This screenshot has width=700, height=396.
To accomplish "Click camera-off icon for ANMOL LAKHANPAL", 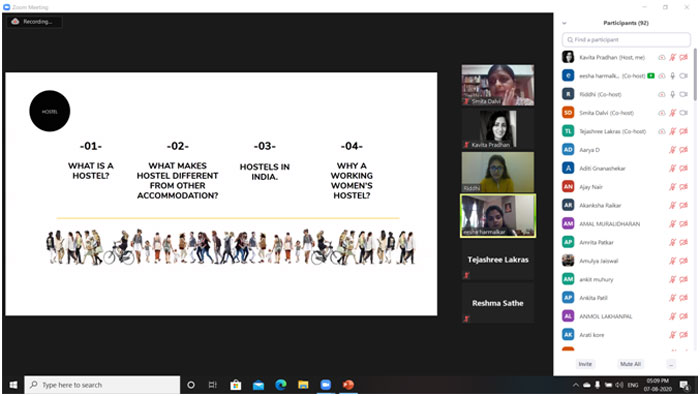I will point(683,316).
